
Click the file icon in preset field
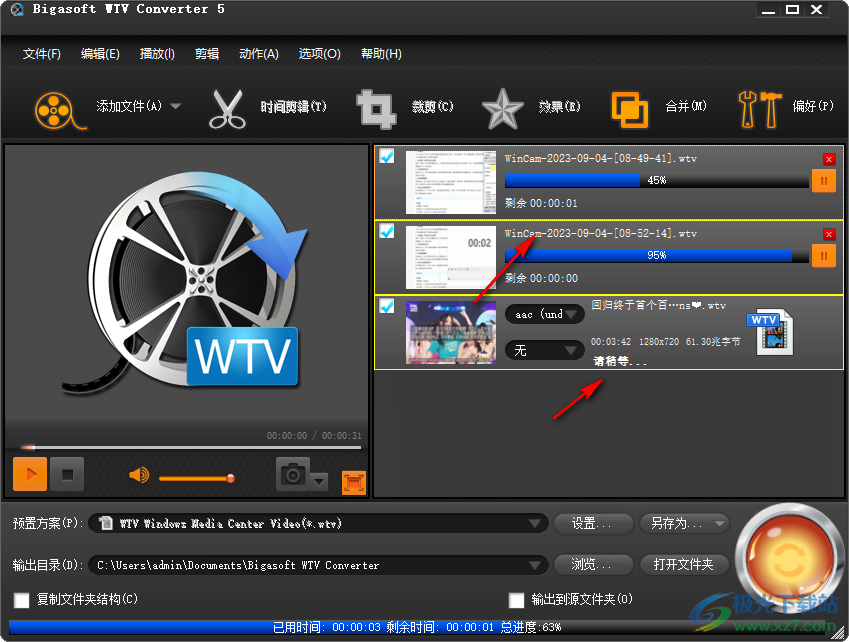(x=106, y=523)
